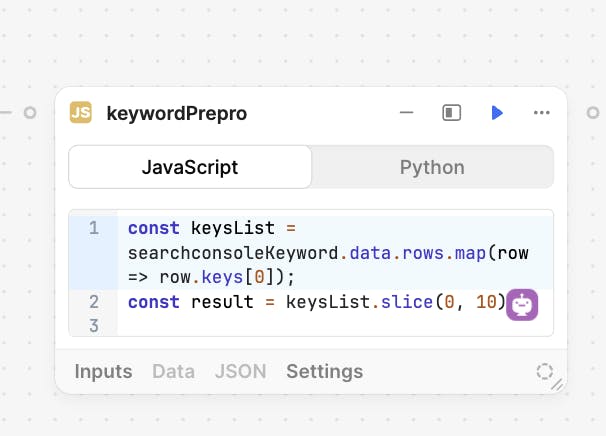Open the node Settings tab
Image resolution: width=606 pixels, height=436 pixels.
pyautogui.click(x=324, y=372)
